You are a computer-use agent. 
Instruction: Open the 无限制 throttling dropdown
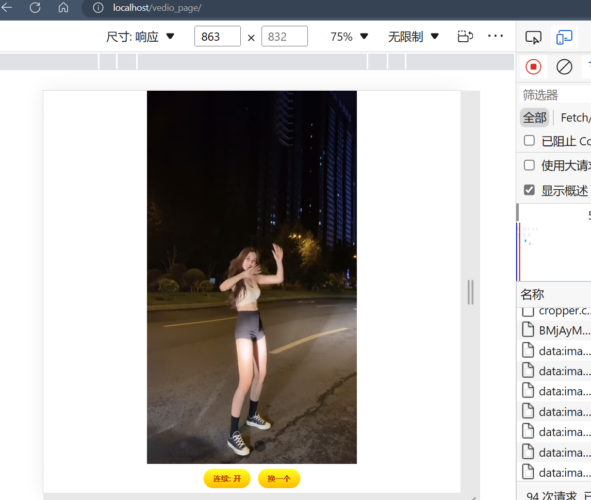pyautogui.click(x=413, y=37)
